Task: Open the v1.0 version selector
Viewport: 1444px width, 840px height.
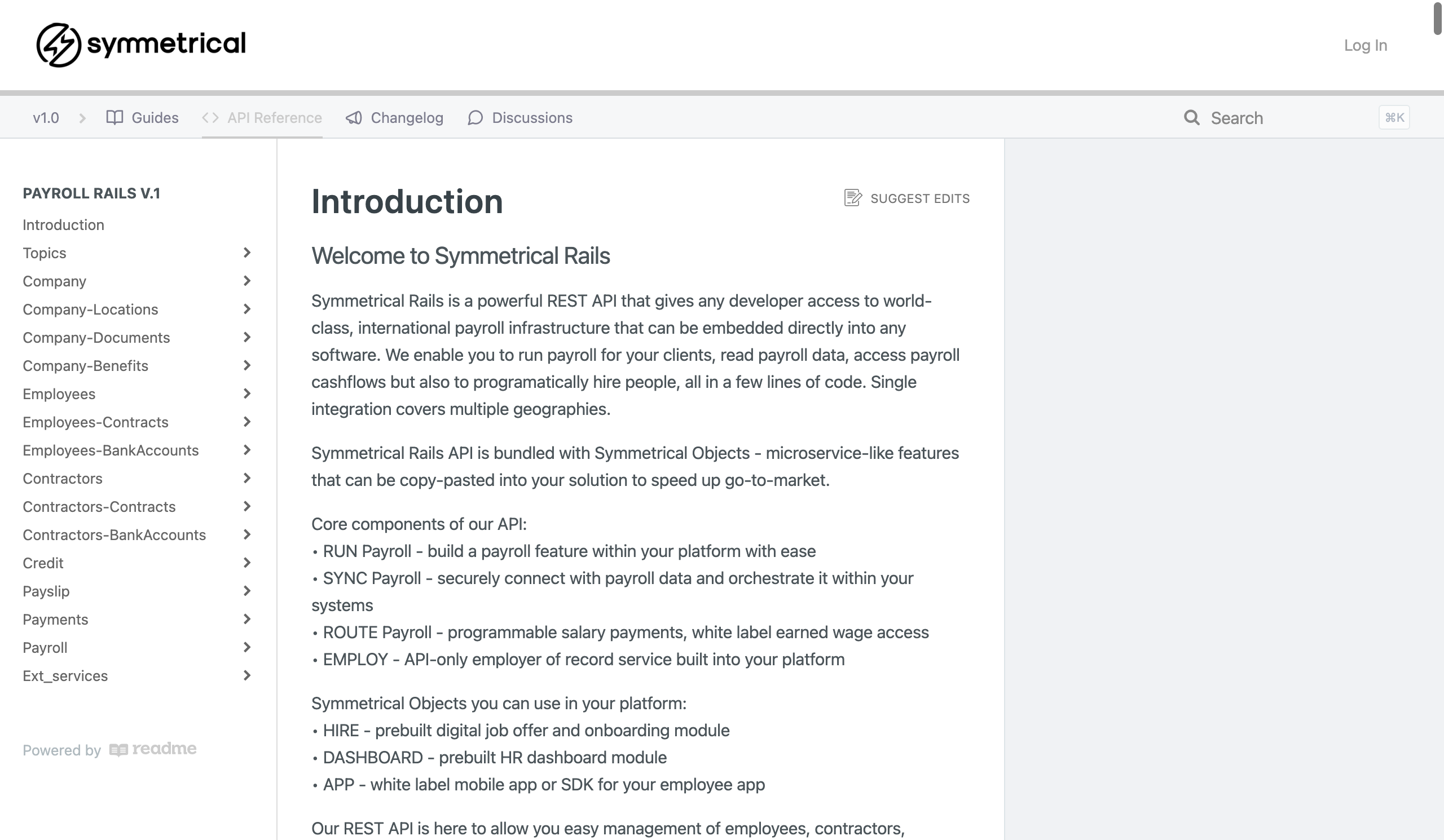Action: [x=46, y=117]
